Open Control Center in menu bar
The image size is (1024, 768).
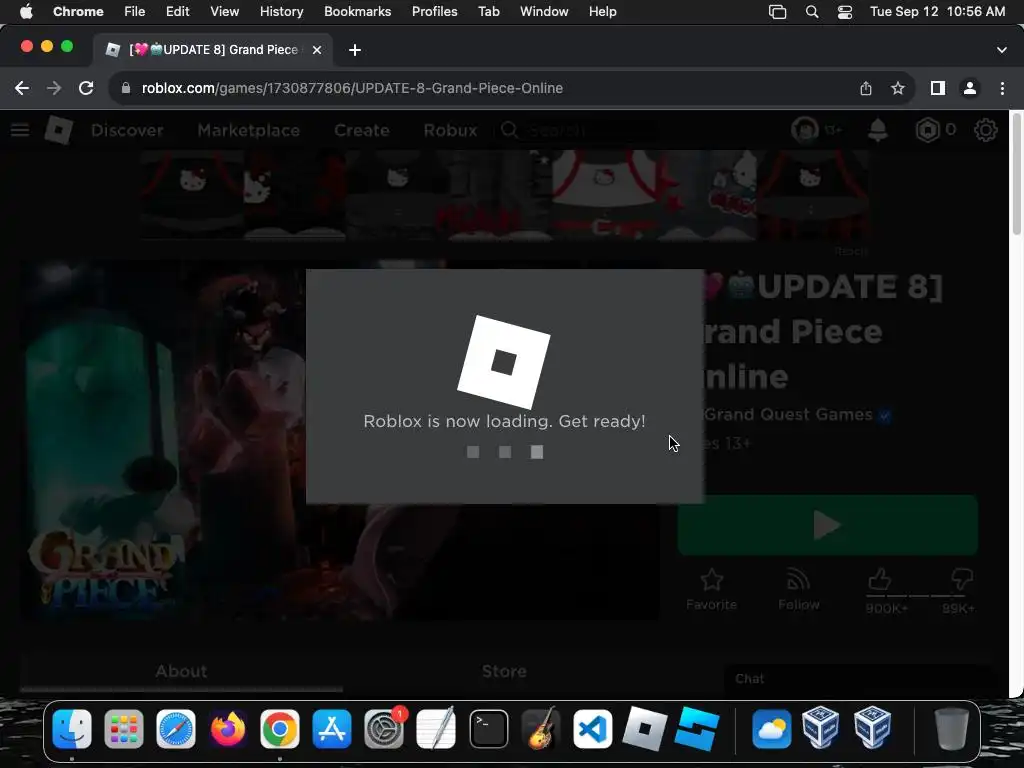pos(845,12)
